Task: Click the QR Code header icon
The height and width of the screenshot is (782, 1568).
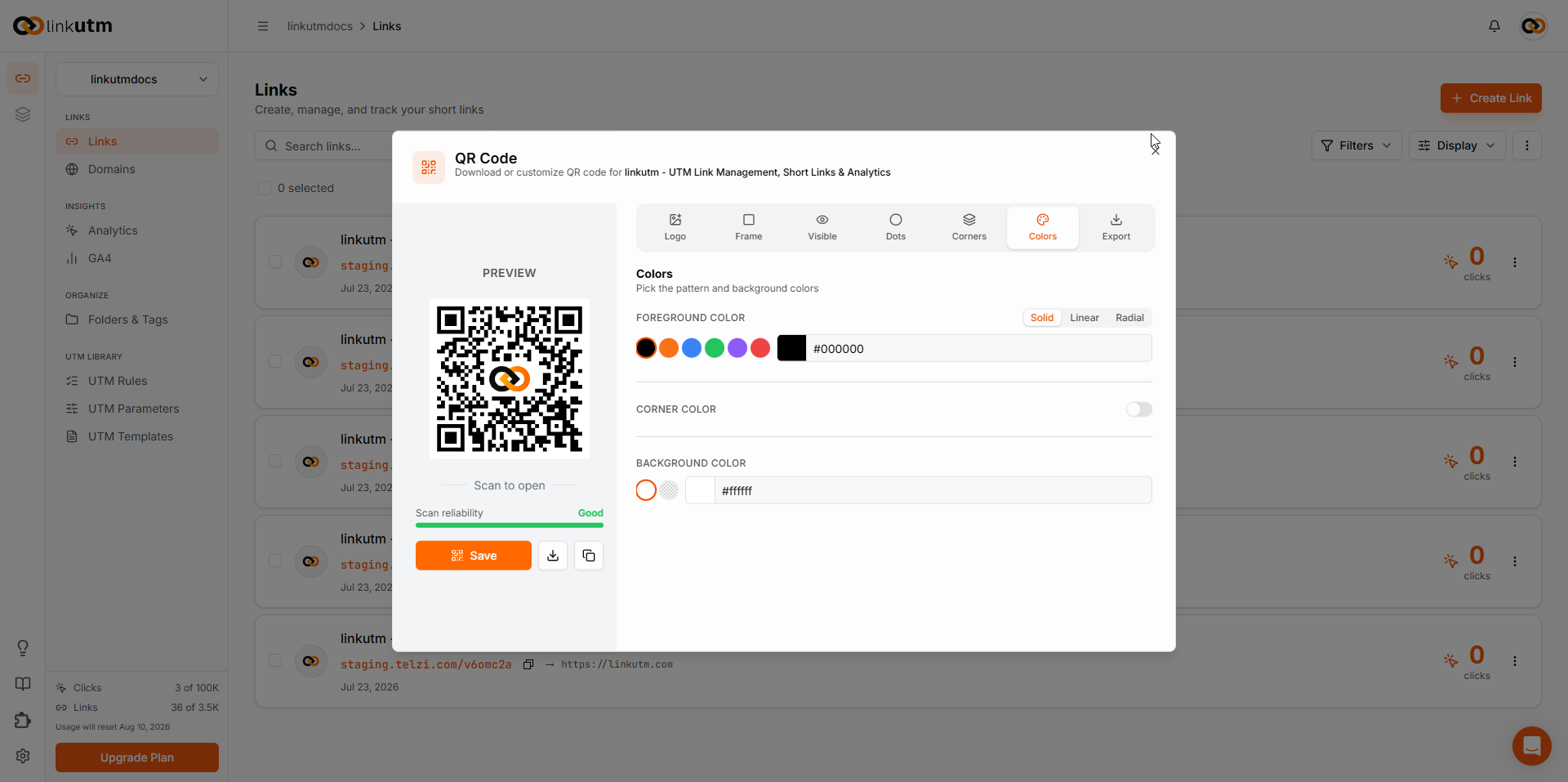Action: click(x=429, y=168)
